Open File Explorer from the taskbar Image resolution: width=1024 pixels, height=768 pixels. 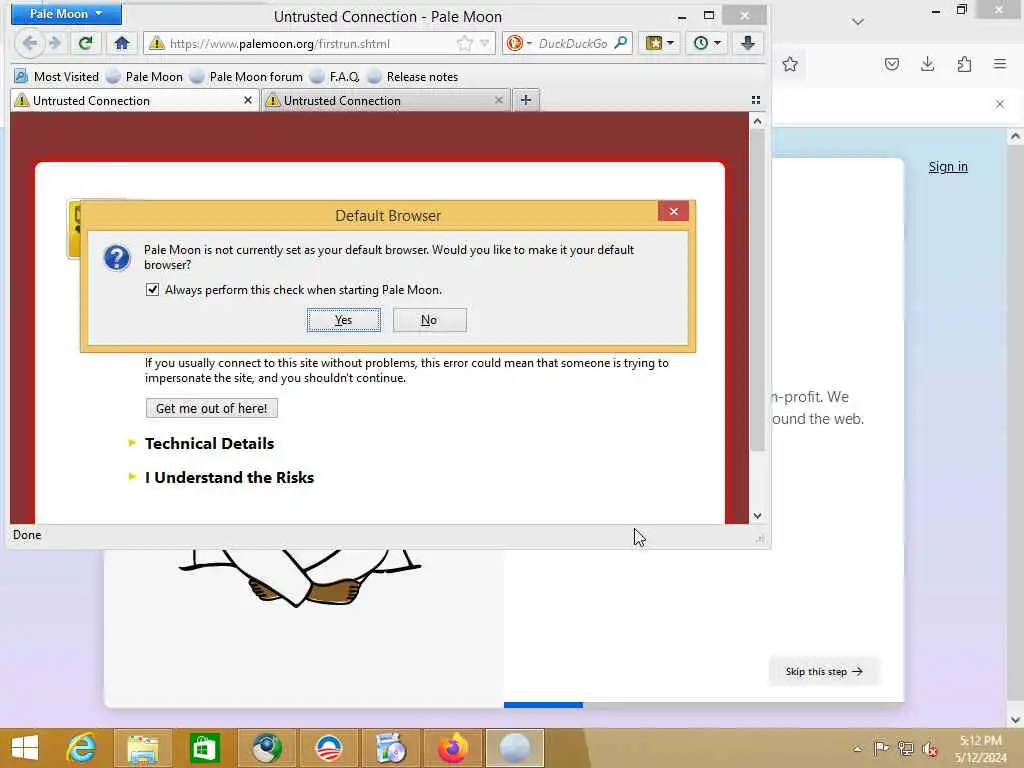142,748
